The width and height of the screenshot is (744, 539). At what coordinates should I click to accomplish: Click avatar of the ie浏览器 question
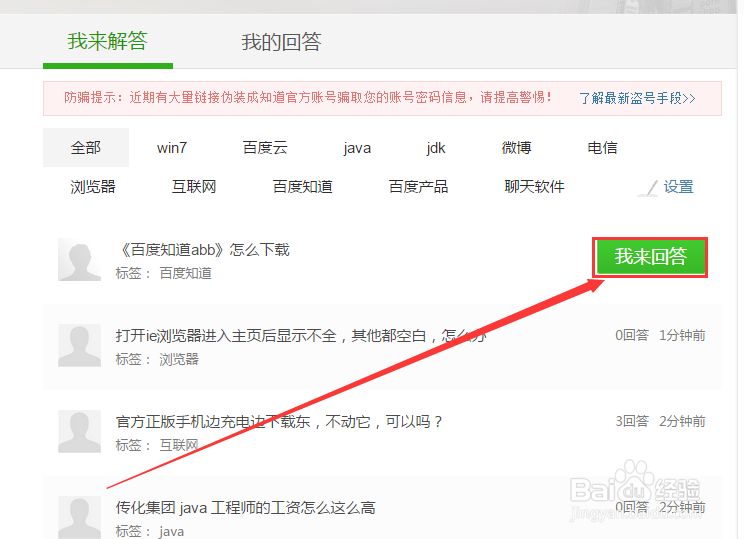79,345
